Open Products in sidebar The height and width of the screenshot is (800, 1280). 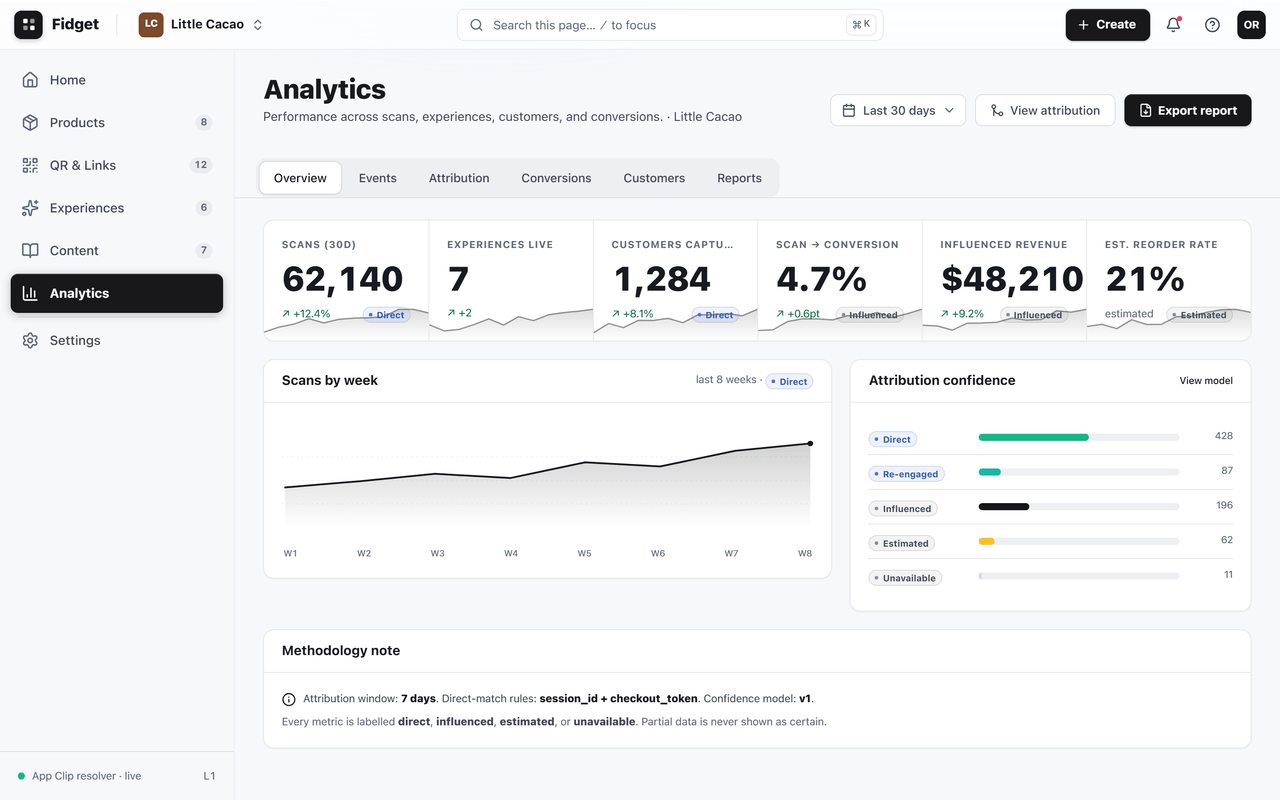[117, 123]
